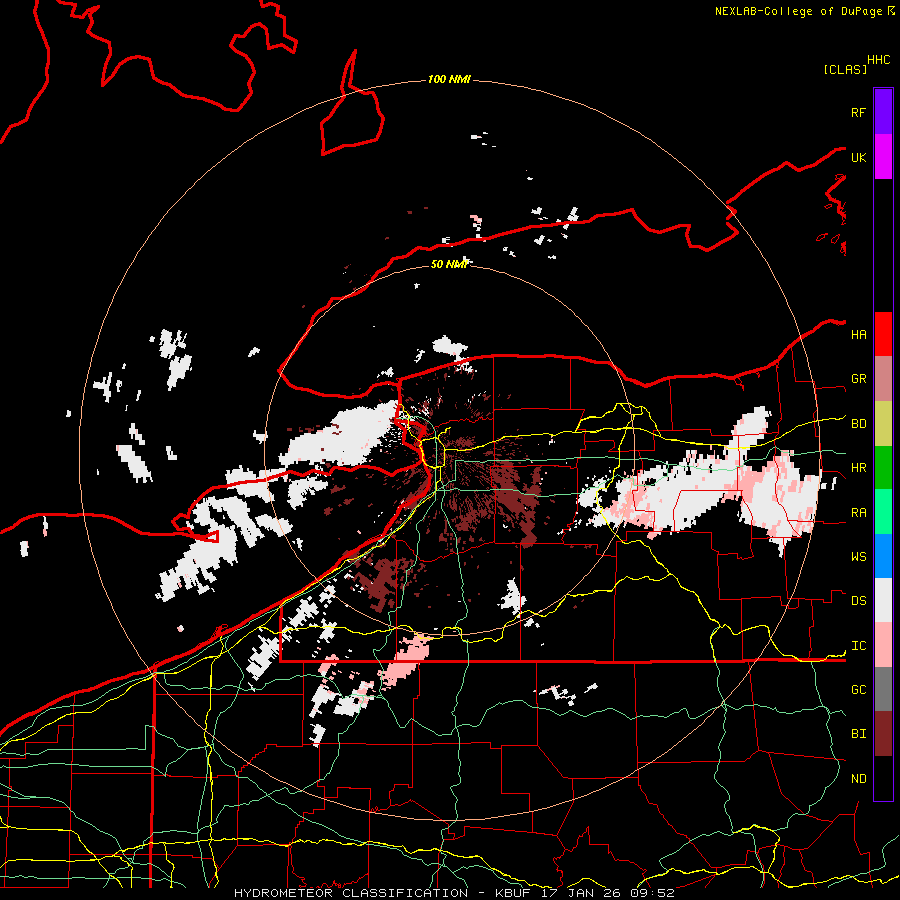The image size is (900, 900).
Task: Click the DS legend label
Action: 858,601
